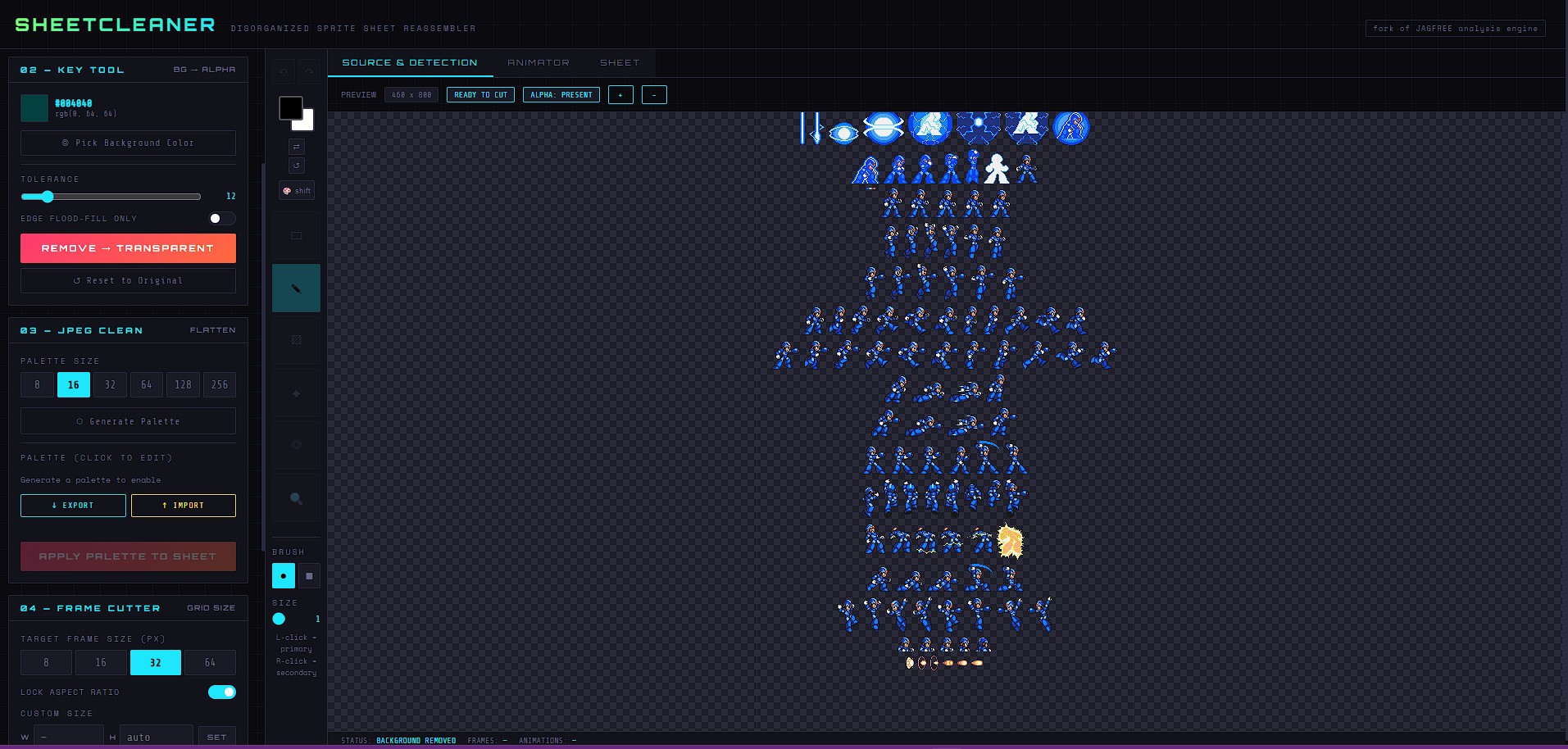
Task: Click the #004040 background color swatch
Action: [34, 108]
